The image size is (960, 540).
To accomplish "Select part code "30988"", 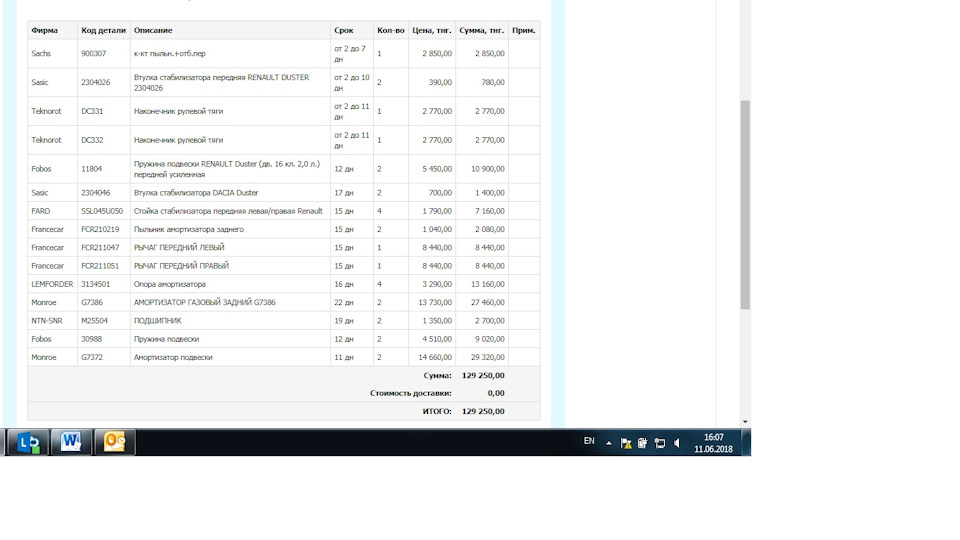I will (x=92, y=339).
